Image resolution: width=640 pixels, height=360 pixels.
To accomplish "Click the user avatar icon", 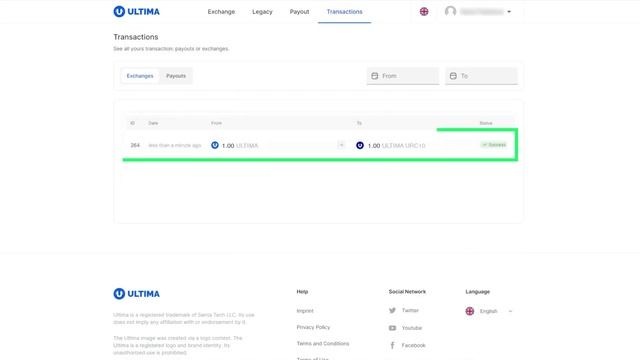I will coord(450,11).
